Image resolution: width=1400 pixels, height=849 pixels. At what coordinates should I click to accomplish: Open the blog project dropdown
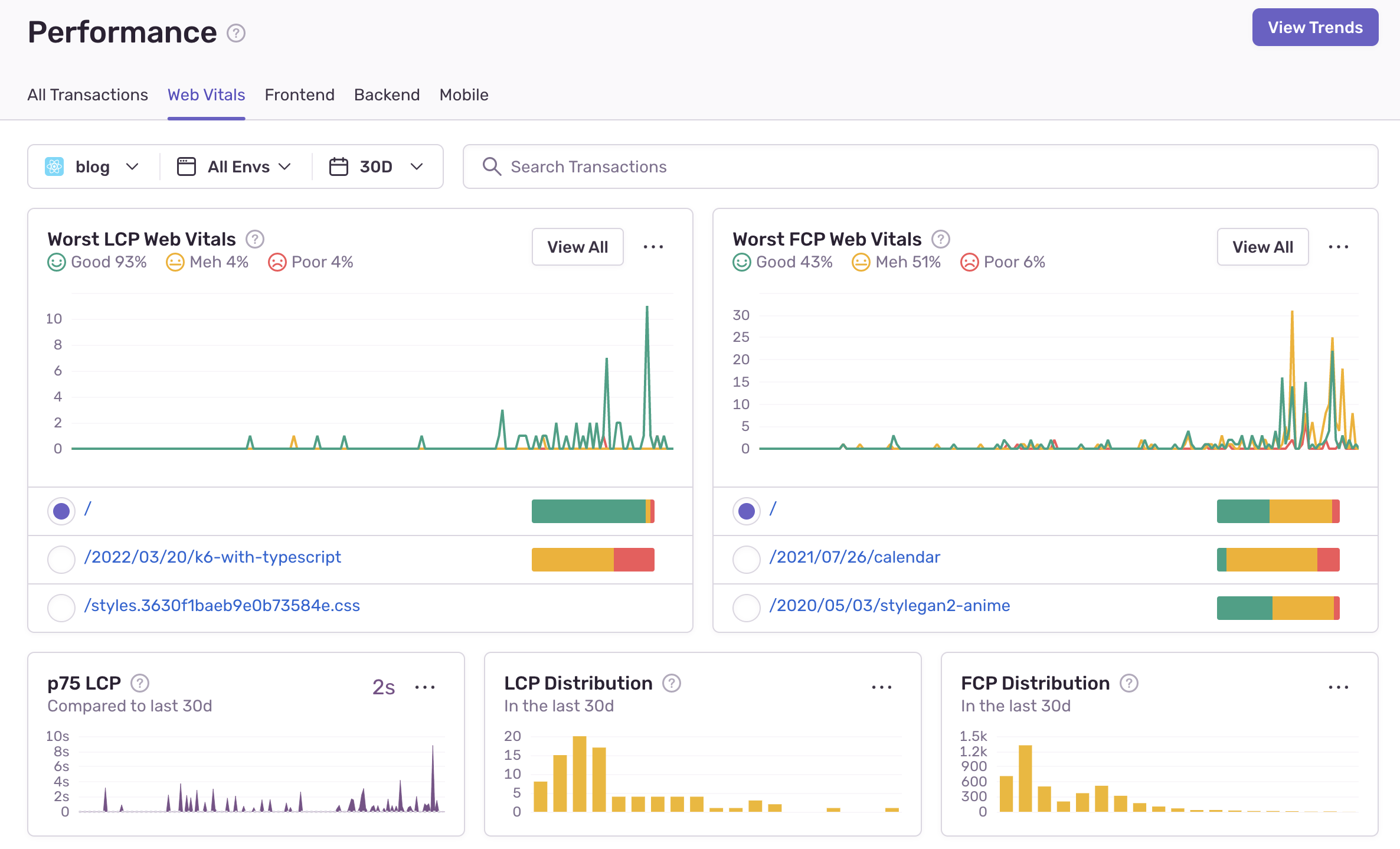93,167
